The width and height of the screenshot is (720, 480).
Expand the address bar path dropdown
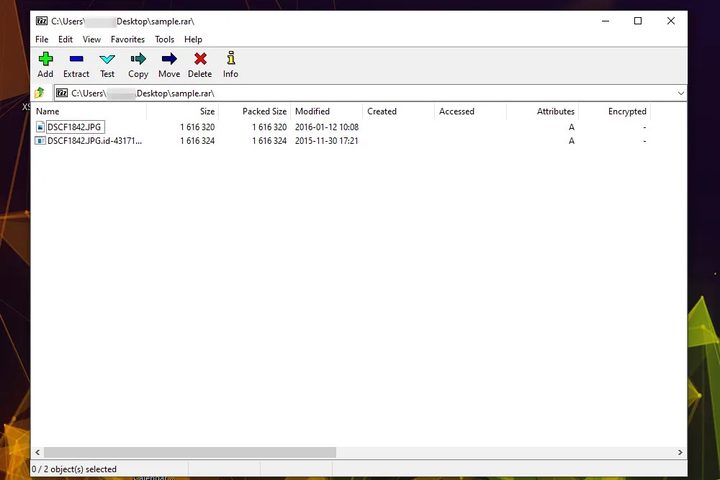click(680, 93)
